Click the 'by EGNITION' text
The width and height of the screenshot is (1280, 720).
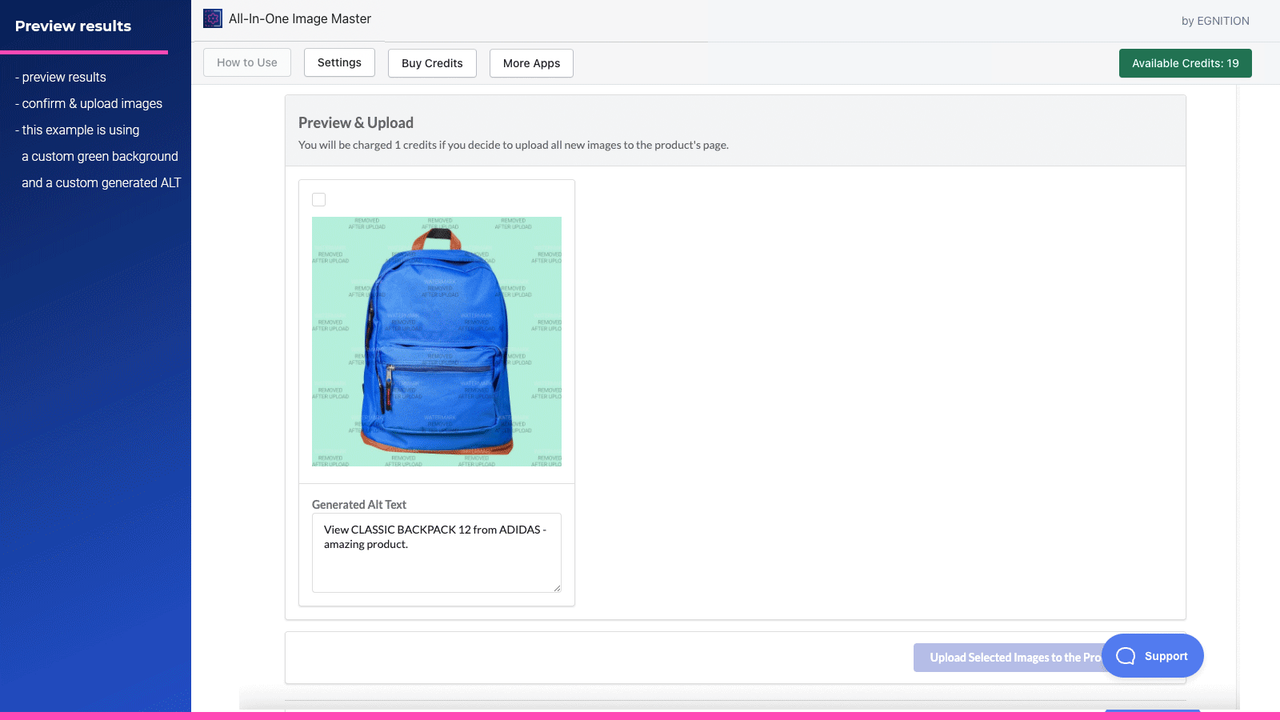point(1215,21)
